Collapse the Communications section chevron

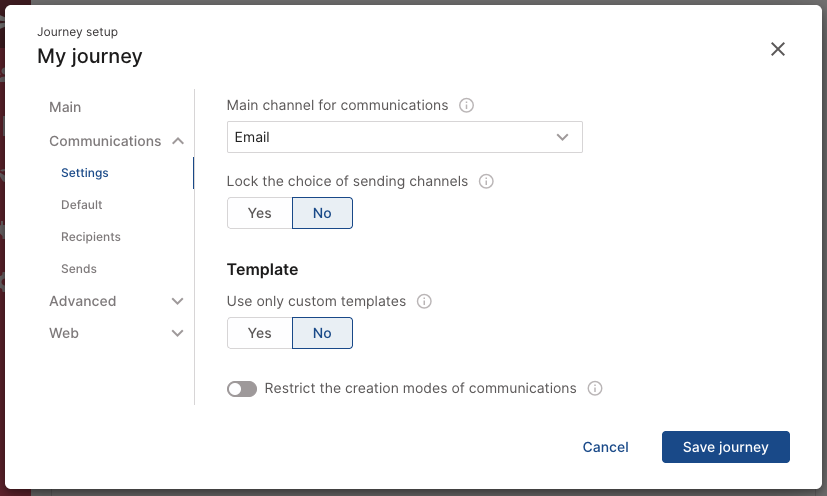click(178, 141)
